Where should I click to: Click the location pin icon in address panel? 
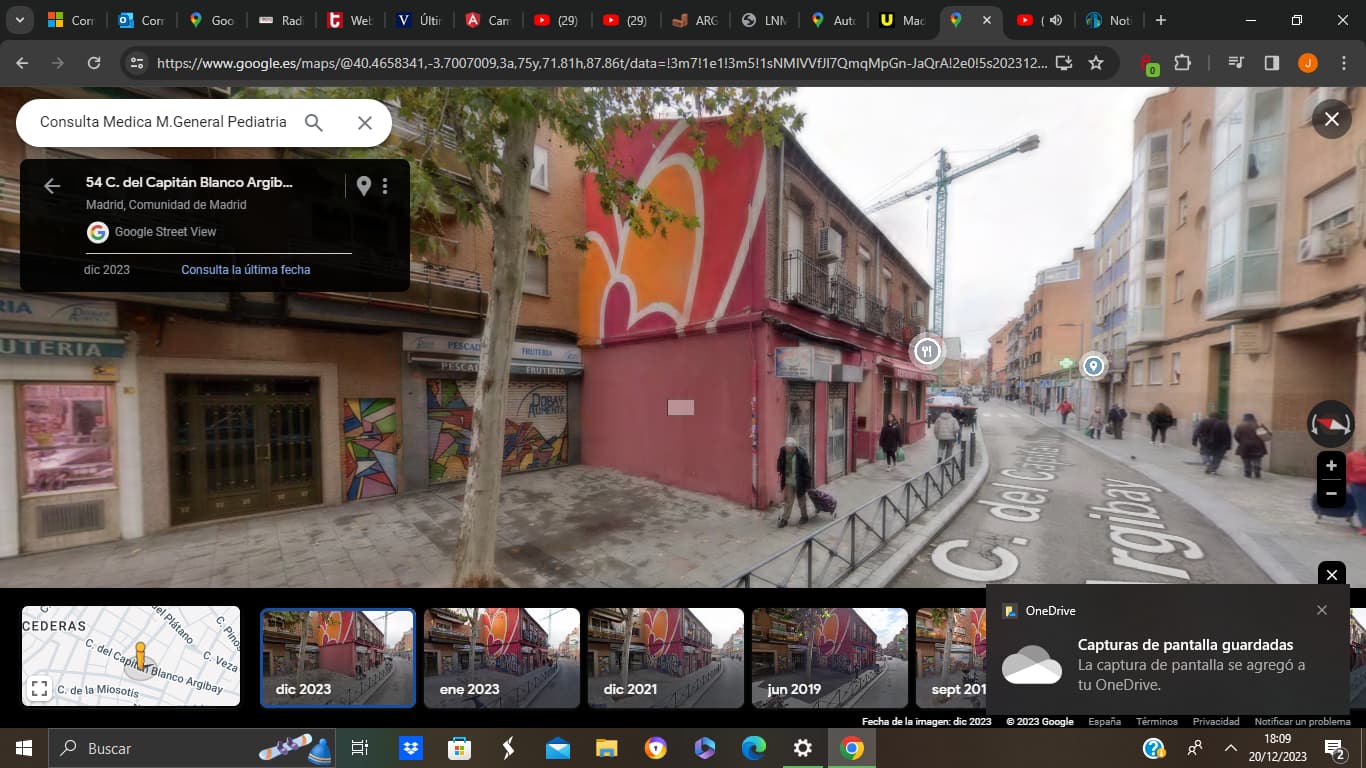point(364,186)
